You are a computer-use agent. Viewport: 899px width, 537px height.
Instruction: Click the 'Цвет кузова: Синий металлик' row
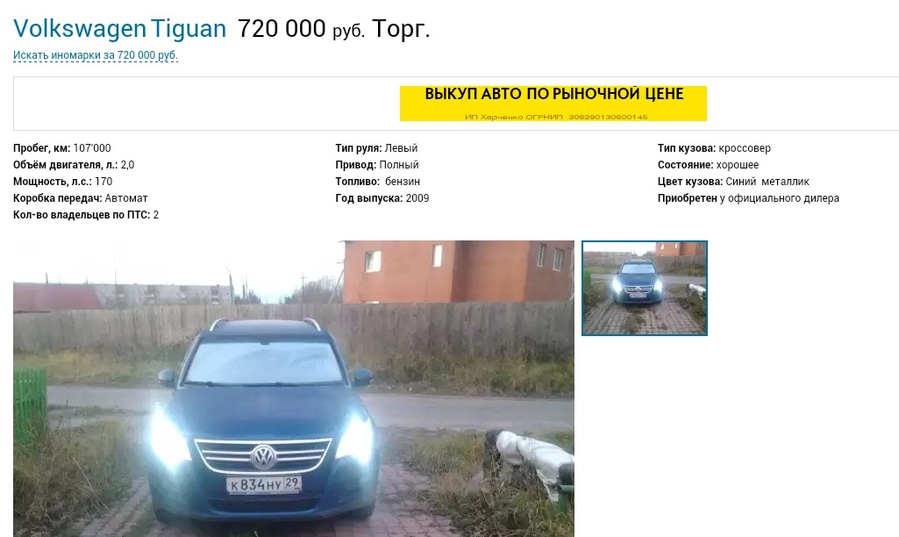click(733, 181)
